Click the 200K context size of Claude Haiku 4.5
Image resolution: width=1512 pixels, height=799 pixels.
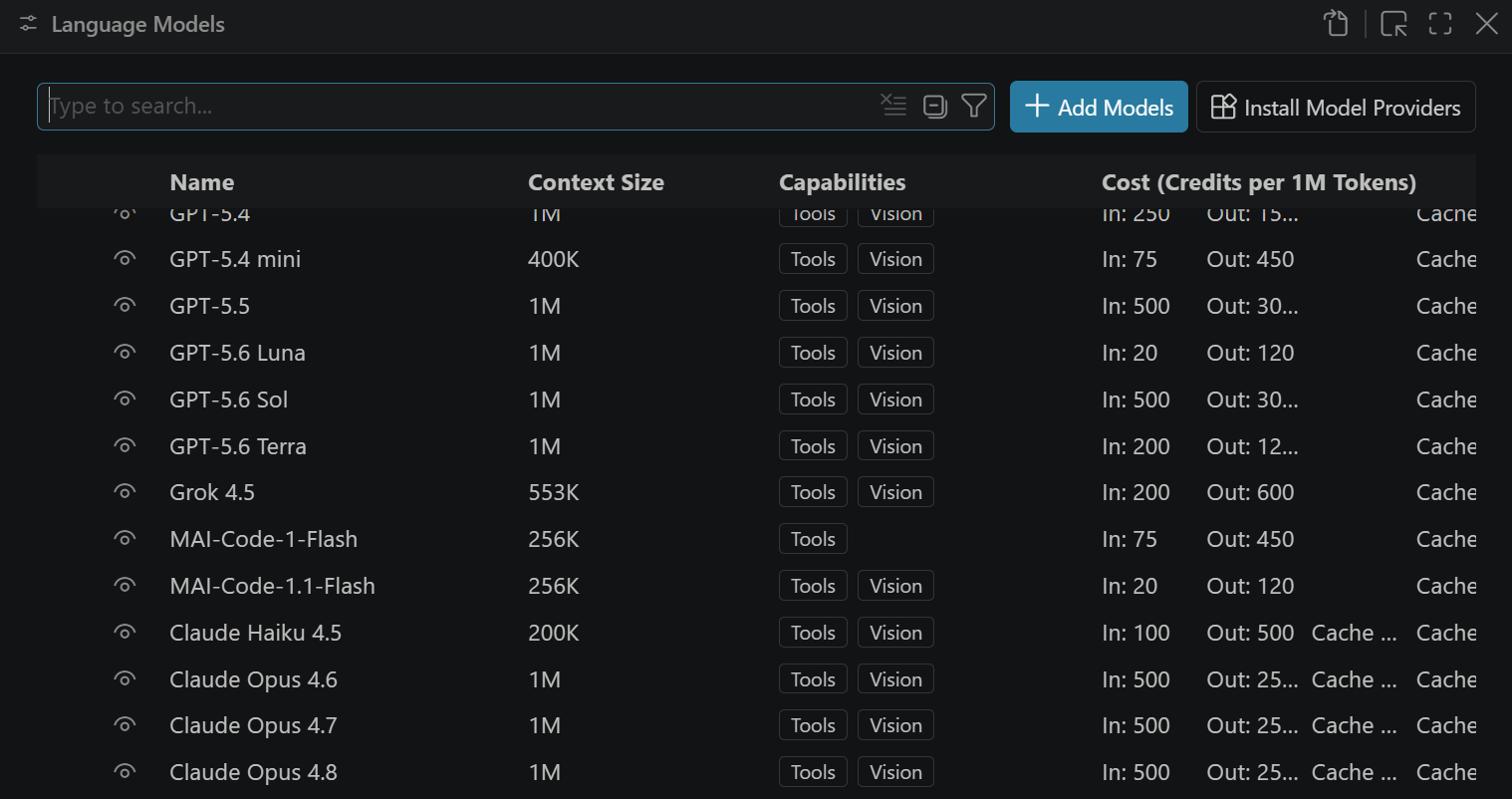554,633
